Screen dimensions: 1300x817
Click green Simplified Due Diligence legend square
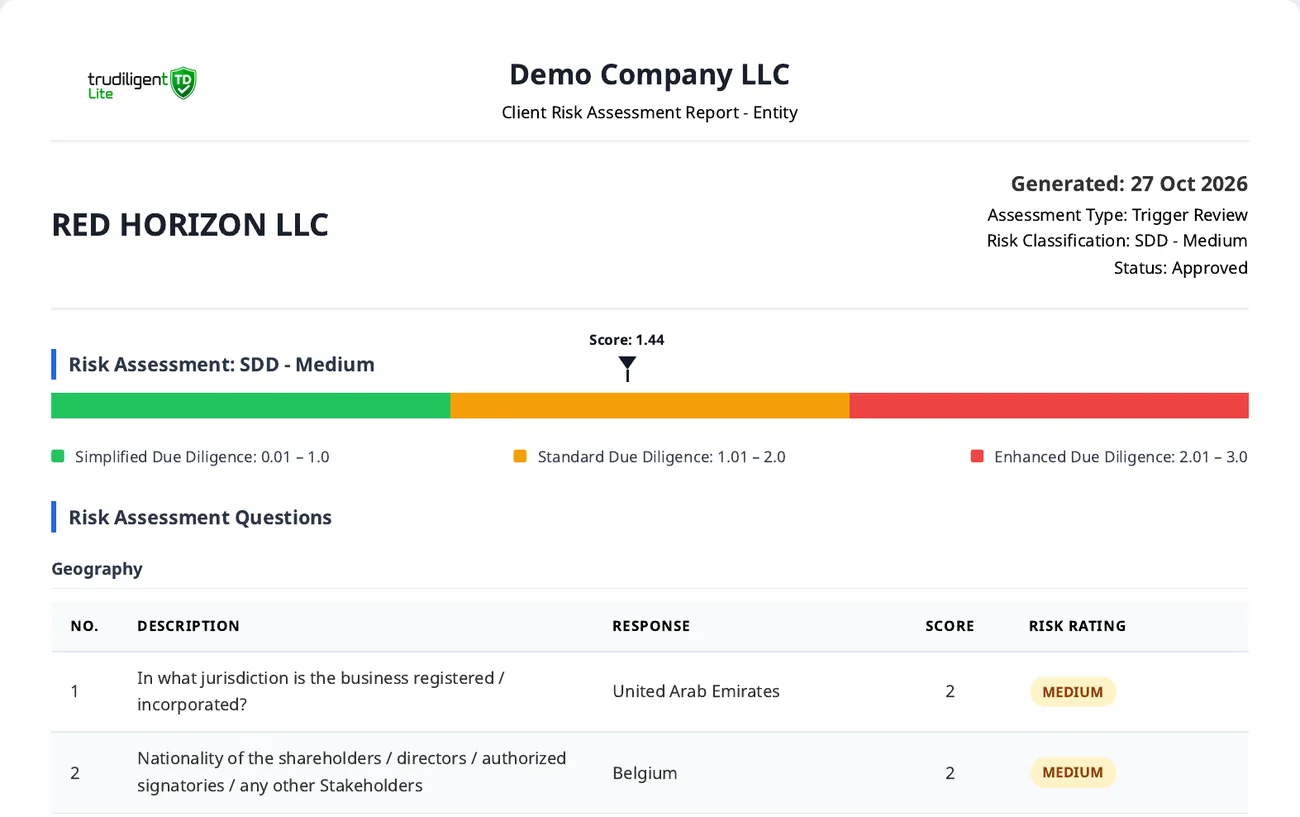(x=57, y=457)
